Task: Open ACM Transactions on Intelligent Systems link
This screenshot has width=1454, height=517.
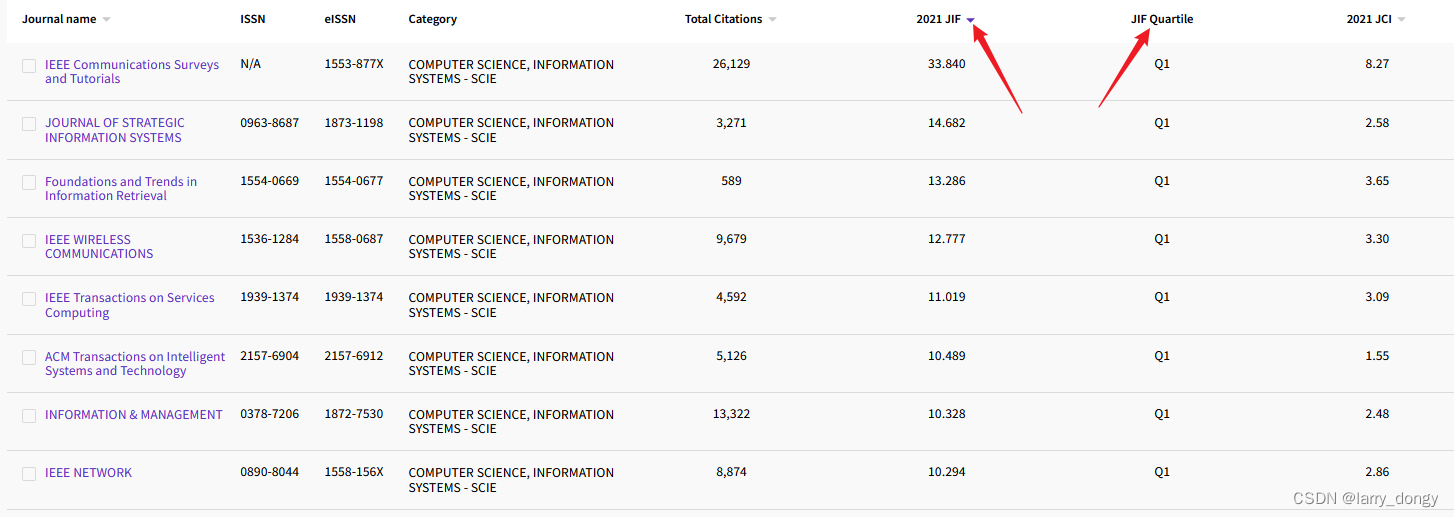Action: click(x=135, y=364)
